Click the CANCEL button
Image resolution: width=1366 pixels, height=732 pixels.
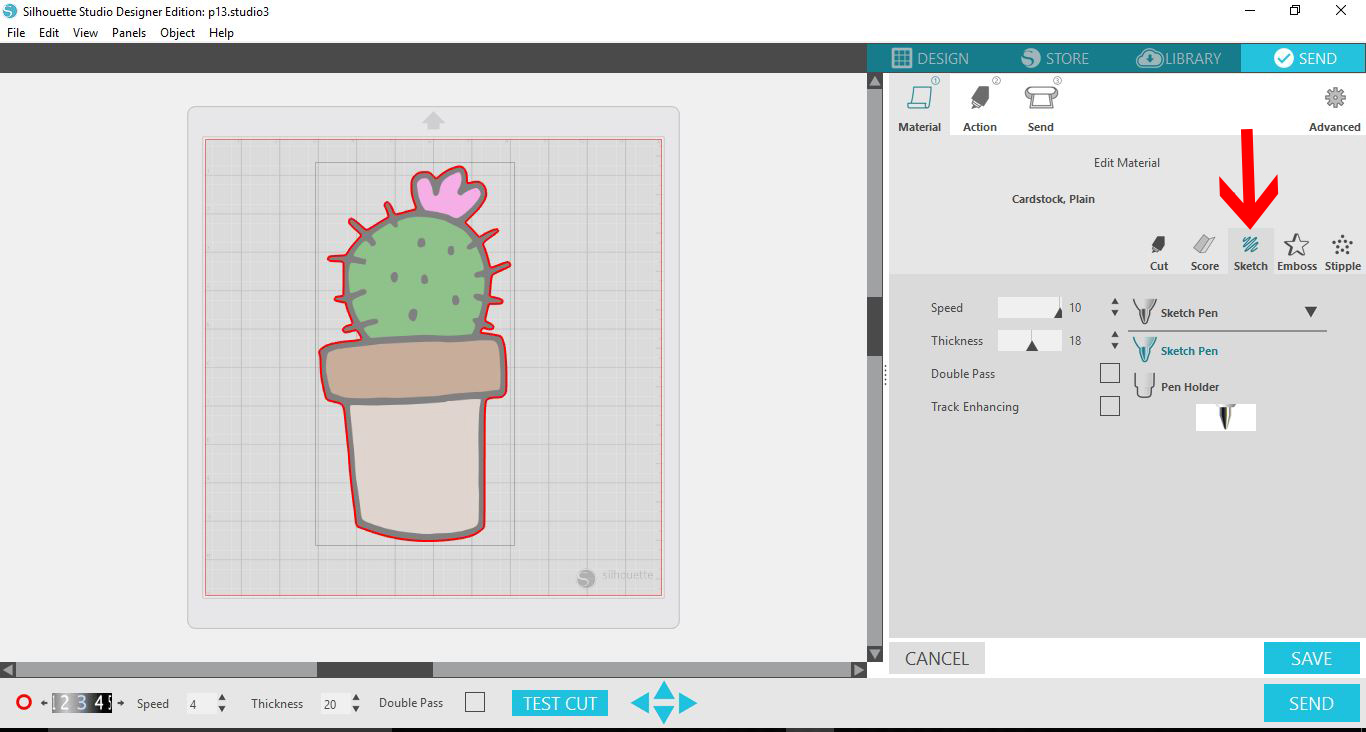(x=937, y=658)
